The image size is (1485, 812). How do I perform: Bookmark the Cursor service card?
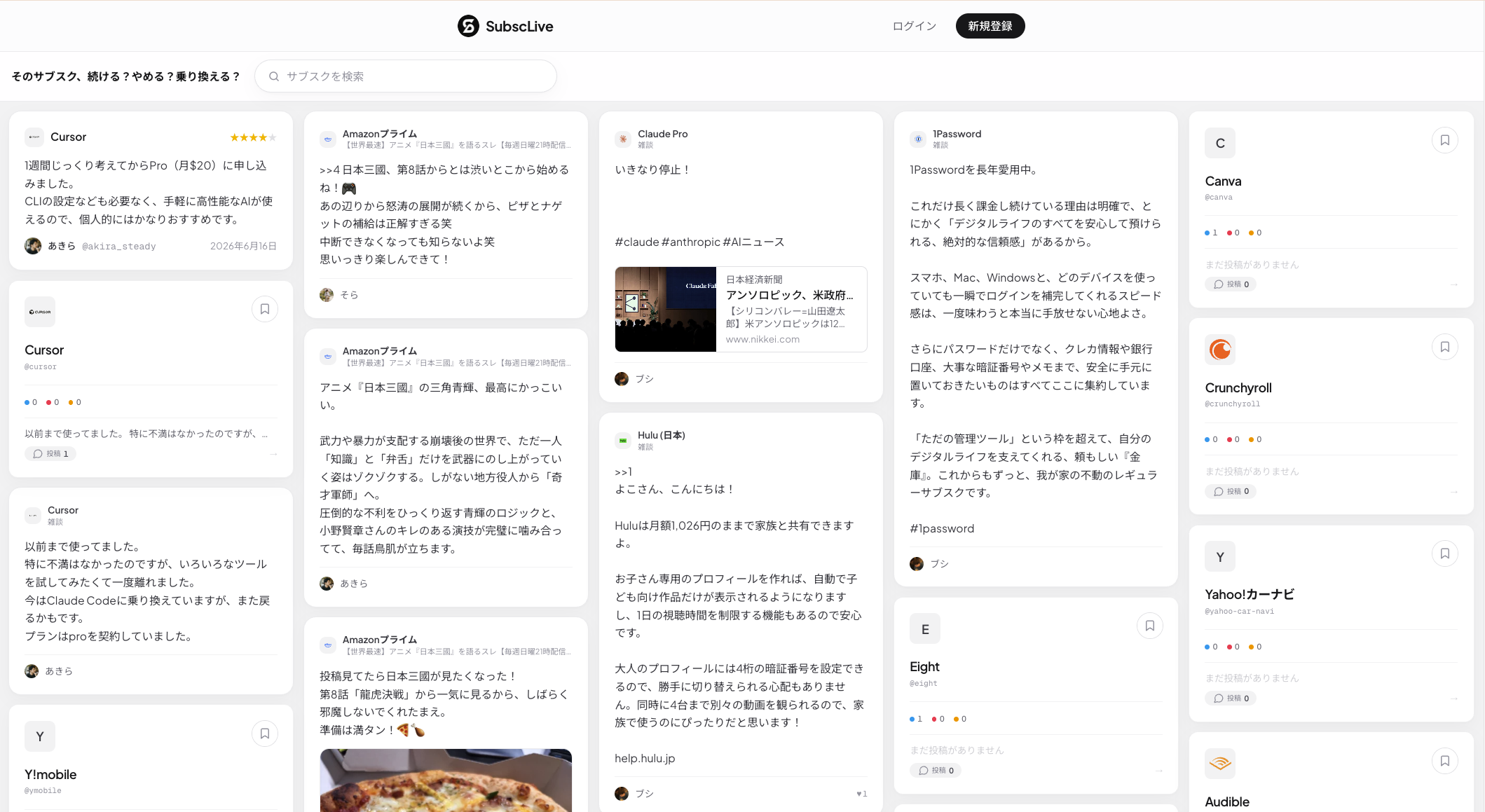pyautogui.click(x=265, y=309)
